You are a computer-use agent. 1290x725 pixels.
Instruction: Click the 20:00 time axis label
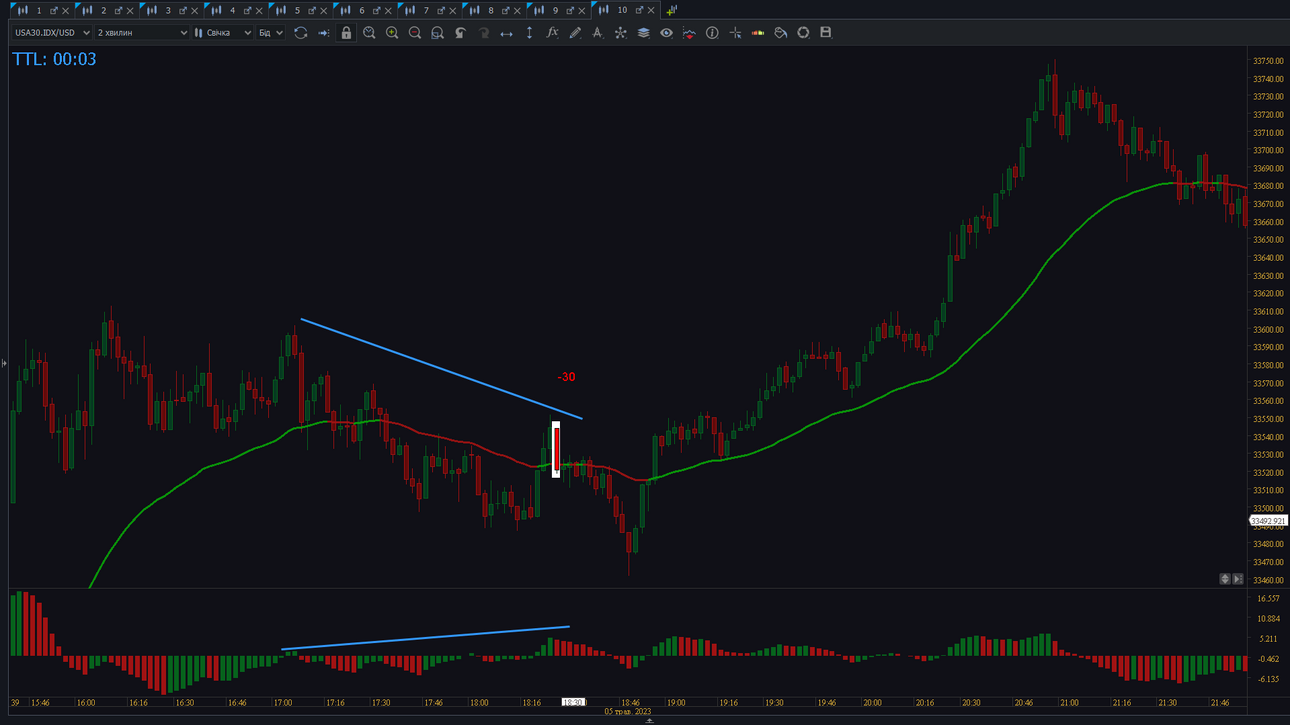click(872, 703)
